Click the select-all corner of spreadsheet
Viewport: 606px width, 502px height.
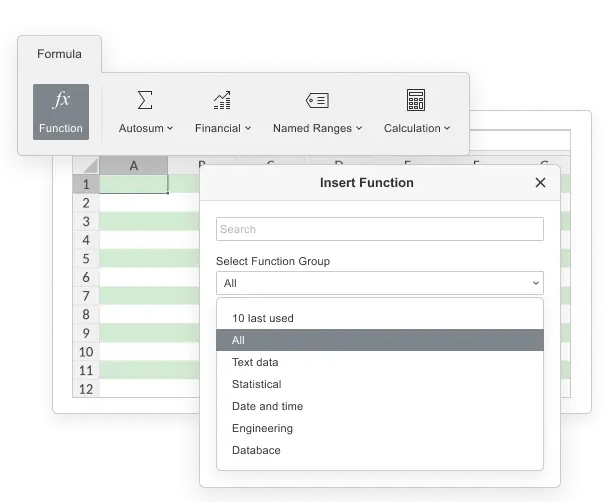pyautogui.click(x=86, y=165)
